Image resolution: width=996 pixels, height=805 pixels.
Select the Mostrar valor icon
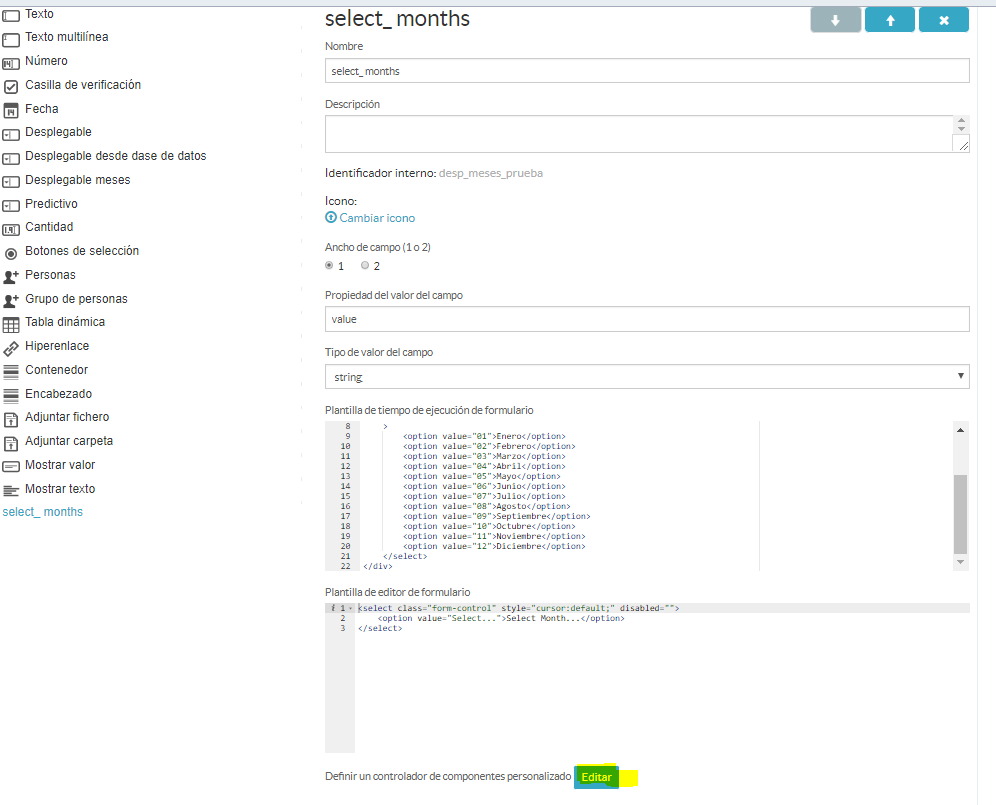11,467
